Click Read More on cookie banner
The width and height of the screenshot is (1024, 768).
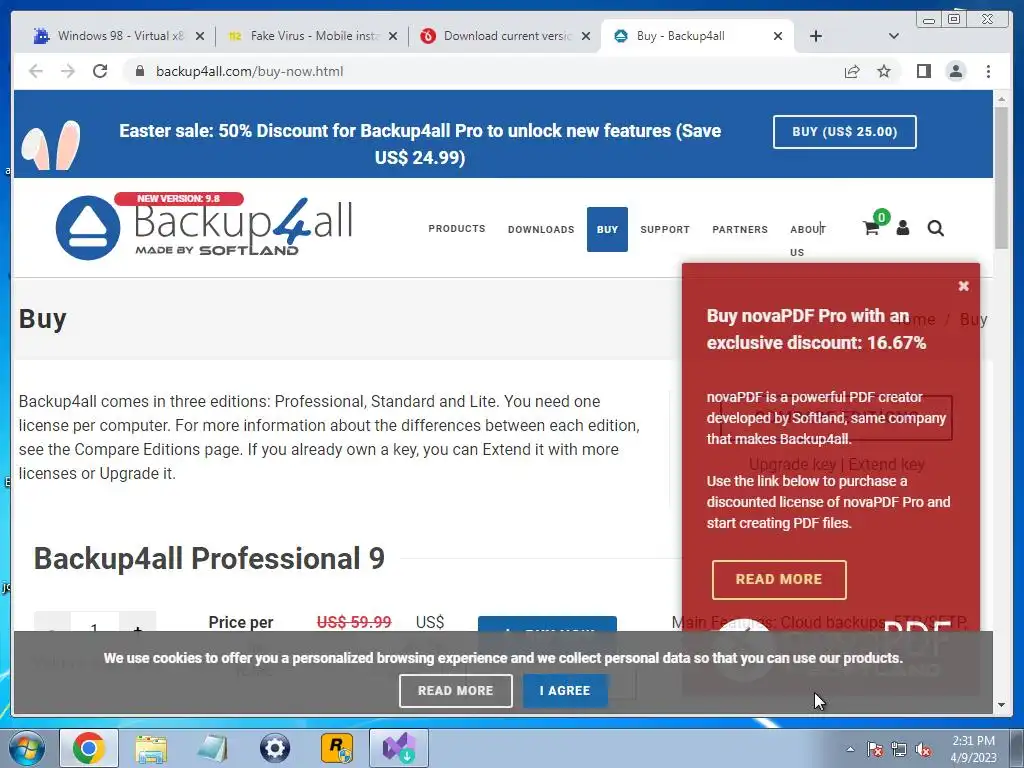coord(455,691)
